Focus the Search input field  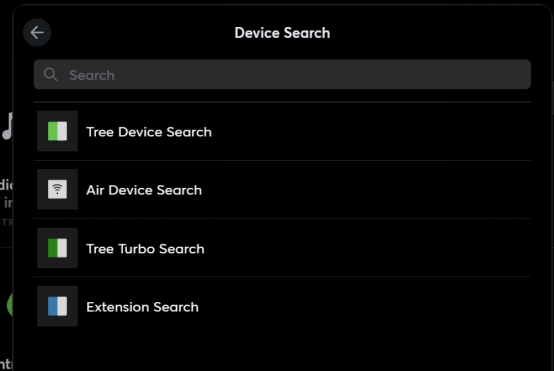click(x=282, y=75)
